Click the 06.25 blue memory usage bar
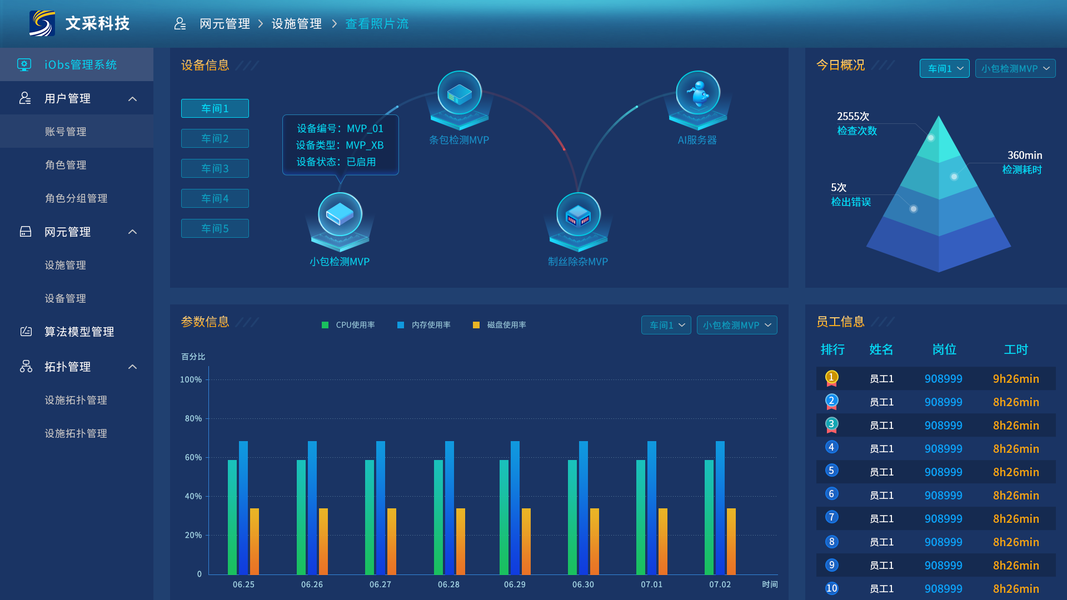The height and width of the screenshot is (600, 1067). (244, 507)
